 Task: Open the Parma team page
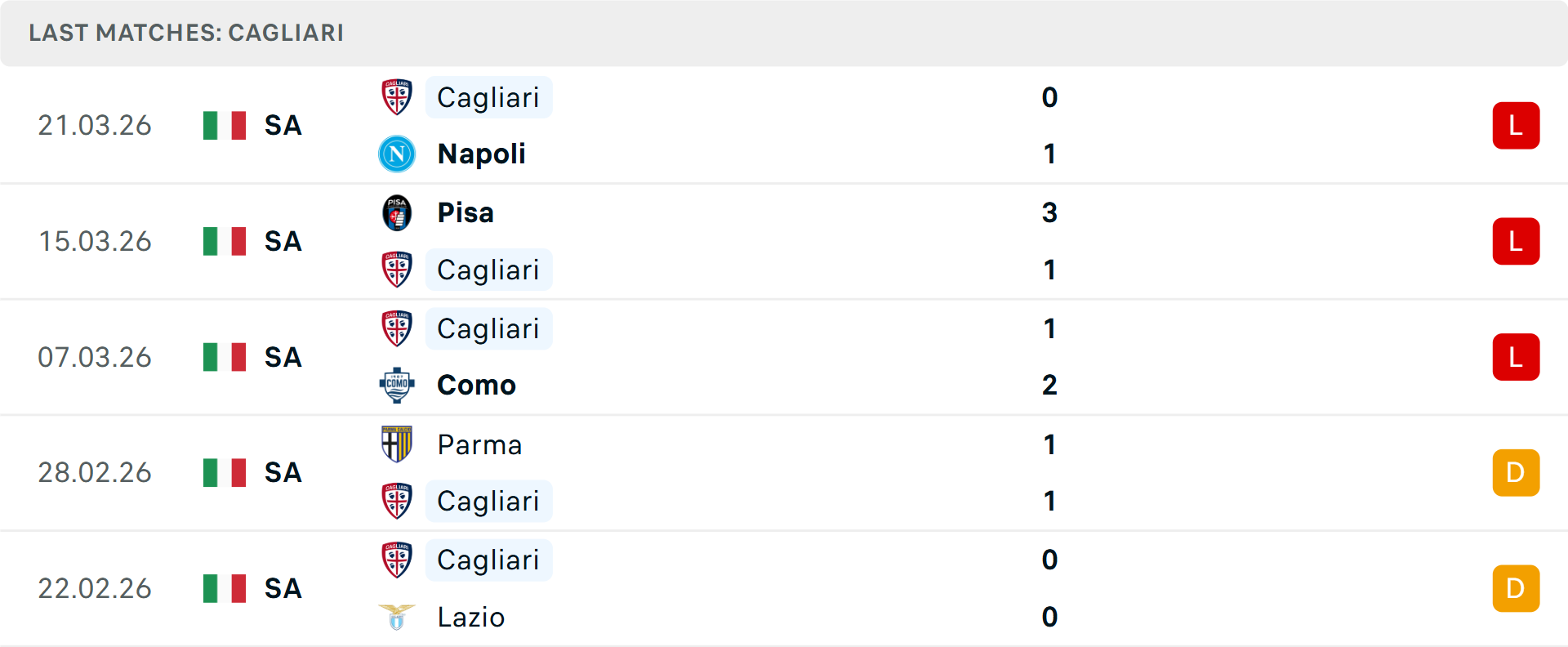click(x=479, y=444)
